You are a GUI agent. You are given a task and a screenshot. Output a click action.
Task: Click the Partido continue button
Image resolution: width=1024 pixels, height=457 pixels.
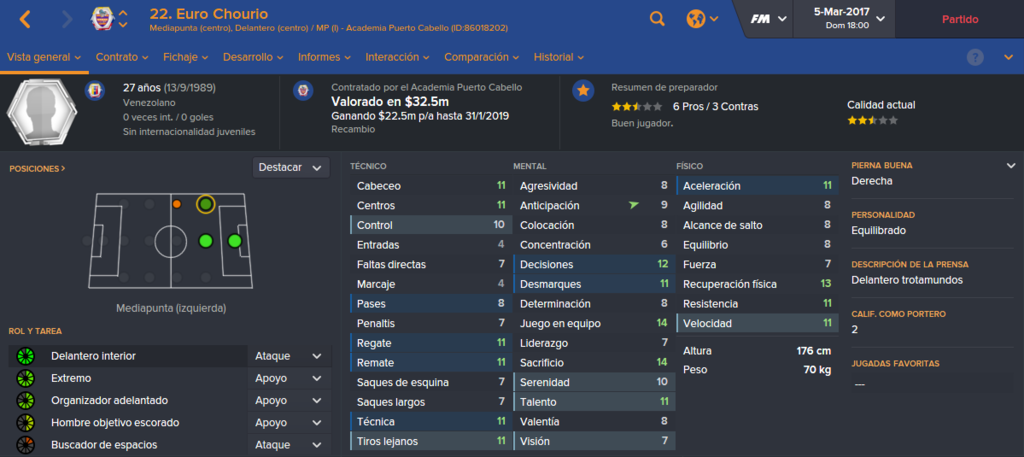[x=960, y=20]
